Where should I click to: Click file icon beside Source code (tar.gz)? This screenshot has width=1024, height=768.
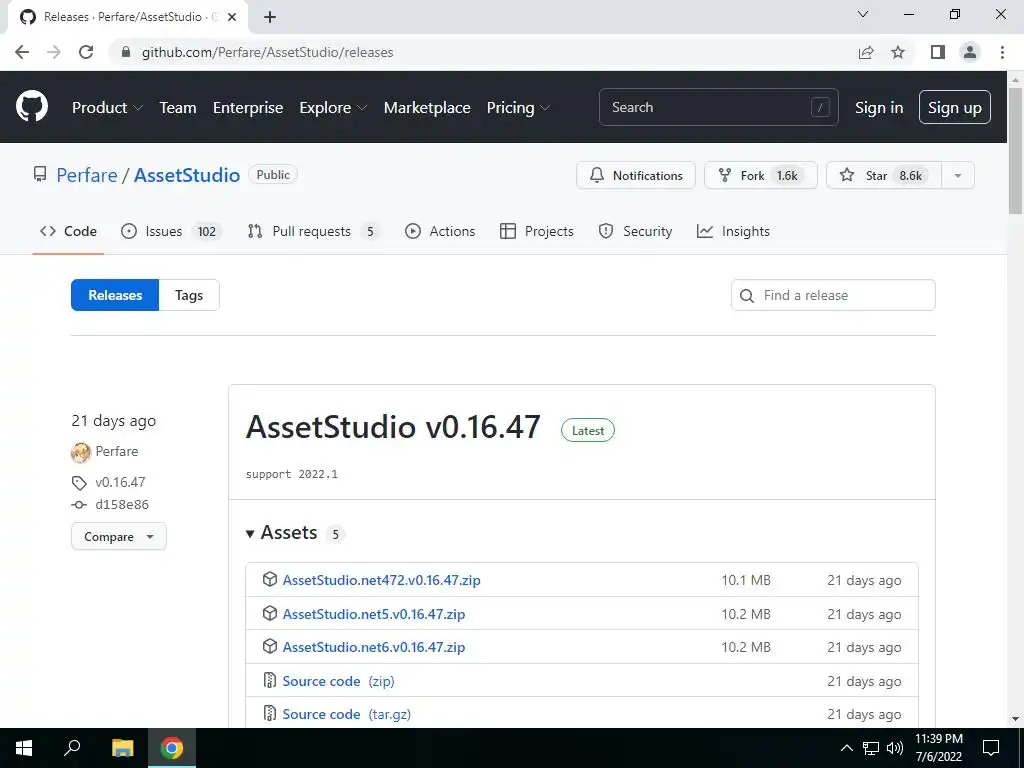pyautogui.click(x=270, y=714)
